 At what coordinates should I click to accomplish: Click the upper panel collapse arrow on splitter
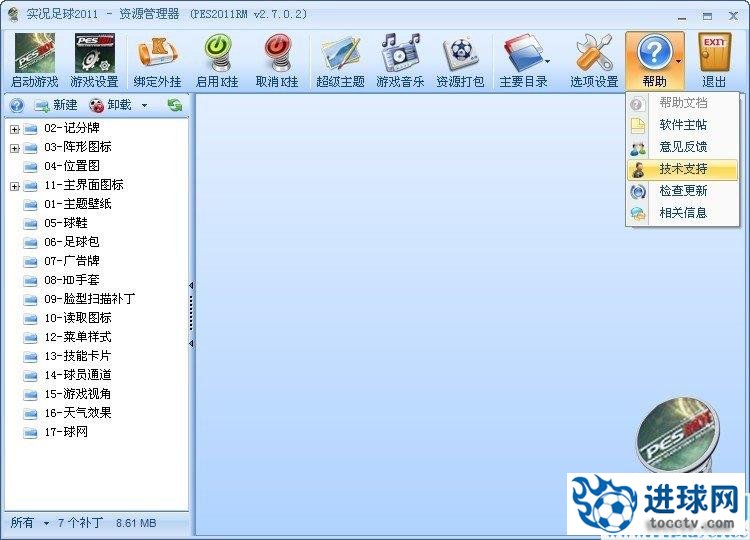pyautogui.click(x=191, y=286)
